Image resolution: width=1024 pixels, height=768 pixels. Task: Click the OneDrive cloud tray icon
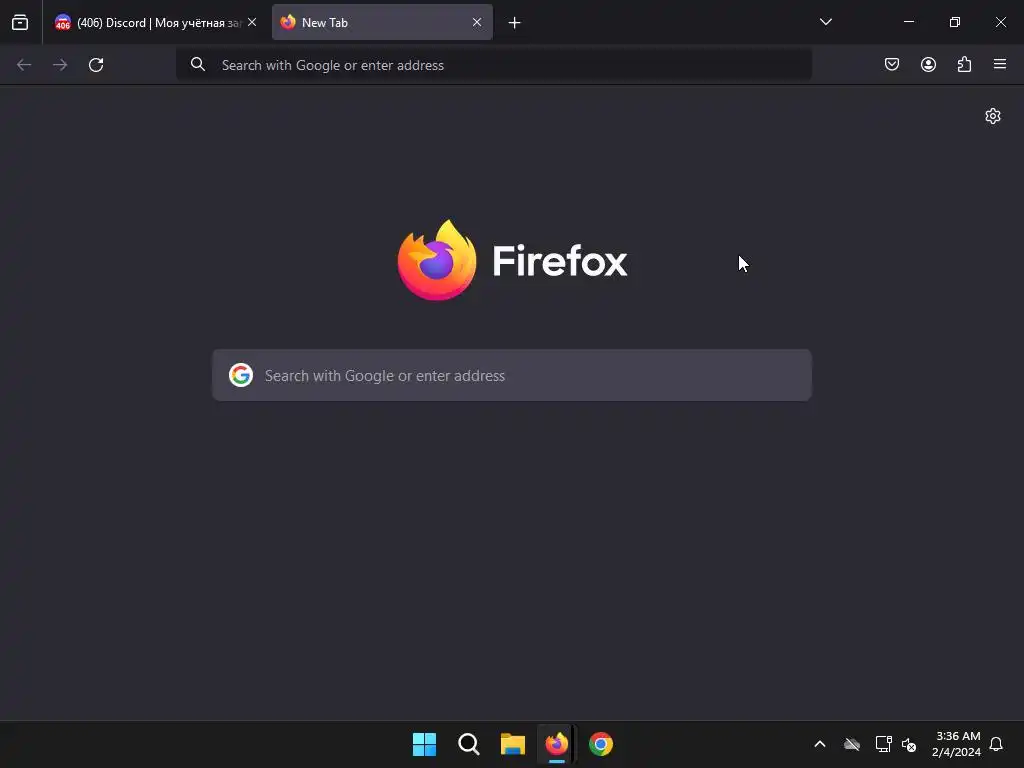(x=852, y=744)
